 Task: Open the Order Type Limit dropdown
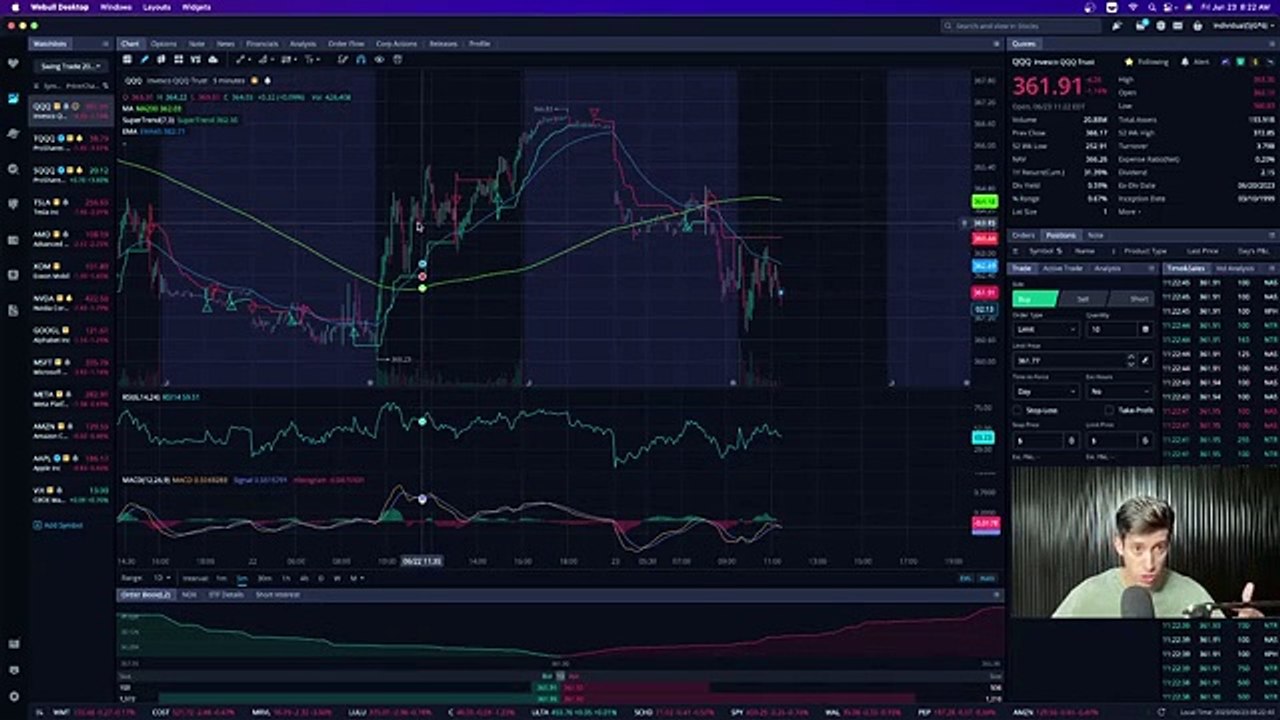(1046, 329)
